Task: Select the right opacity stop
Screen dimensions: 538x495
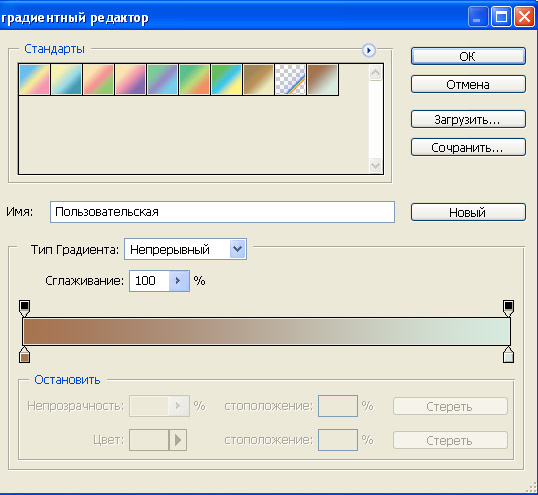Action: 508,308
